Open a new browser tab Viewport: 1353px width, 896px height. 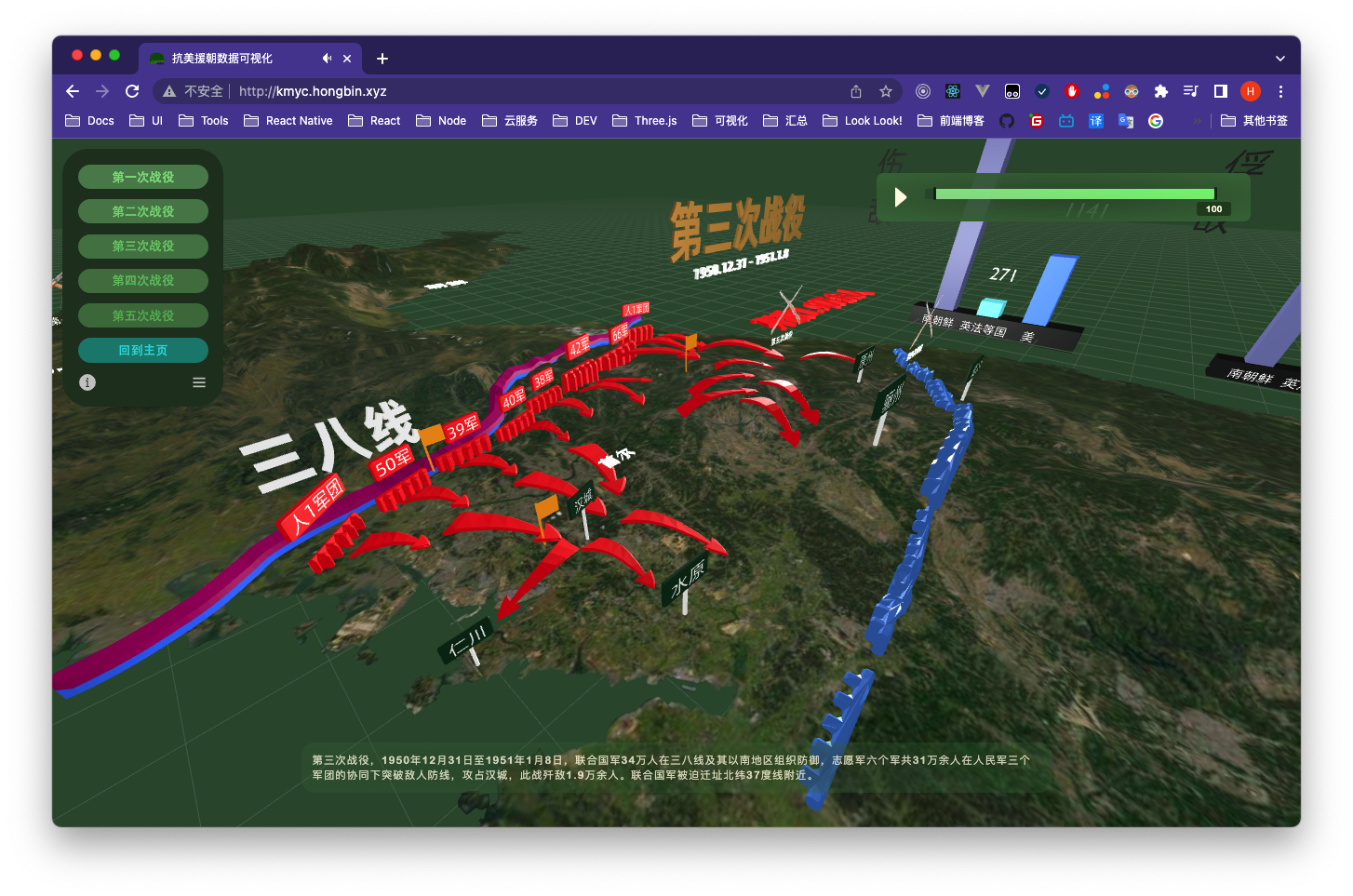pos(382,59)
